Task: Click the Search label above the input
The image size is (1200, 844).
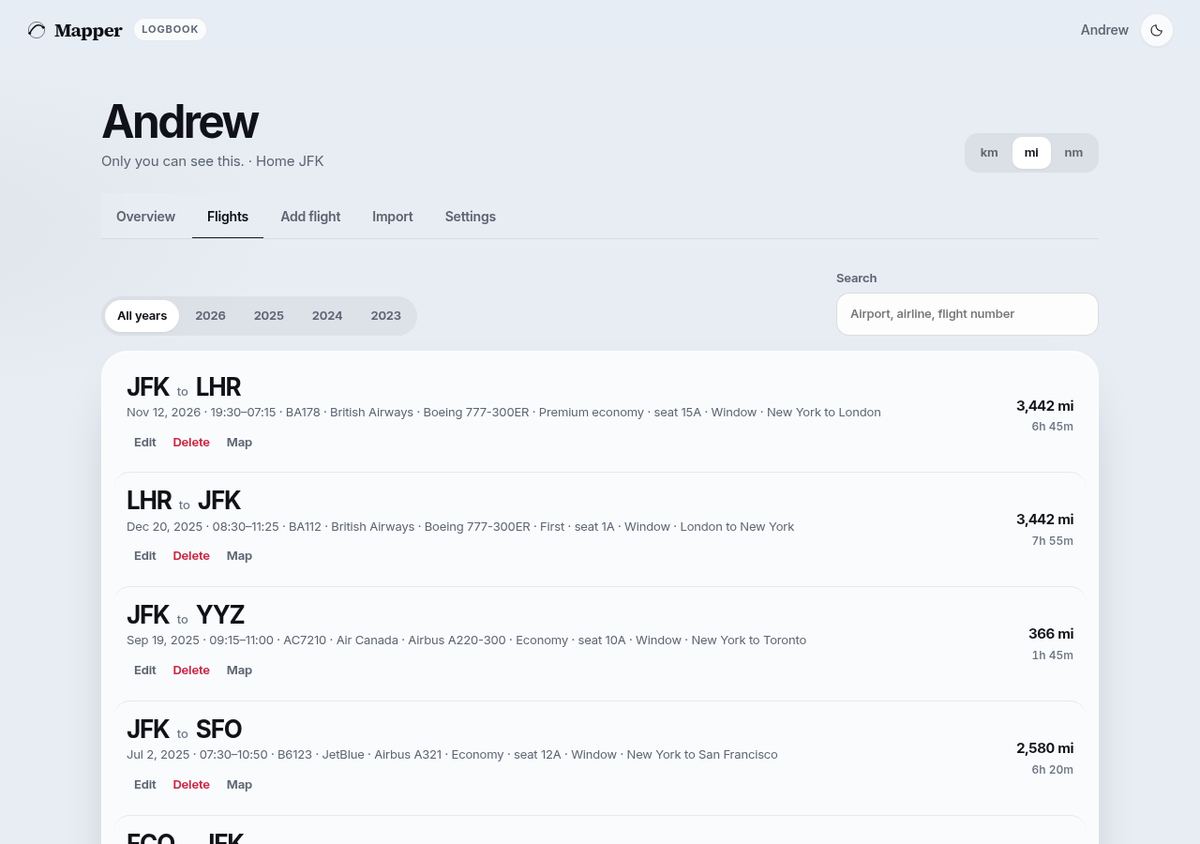Action: (x=856, y=278)
